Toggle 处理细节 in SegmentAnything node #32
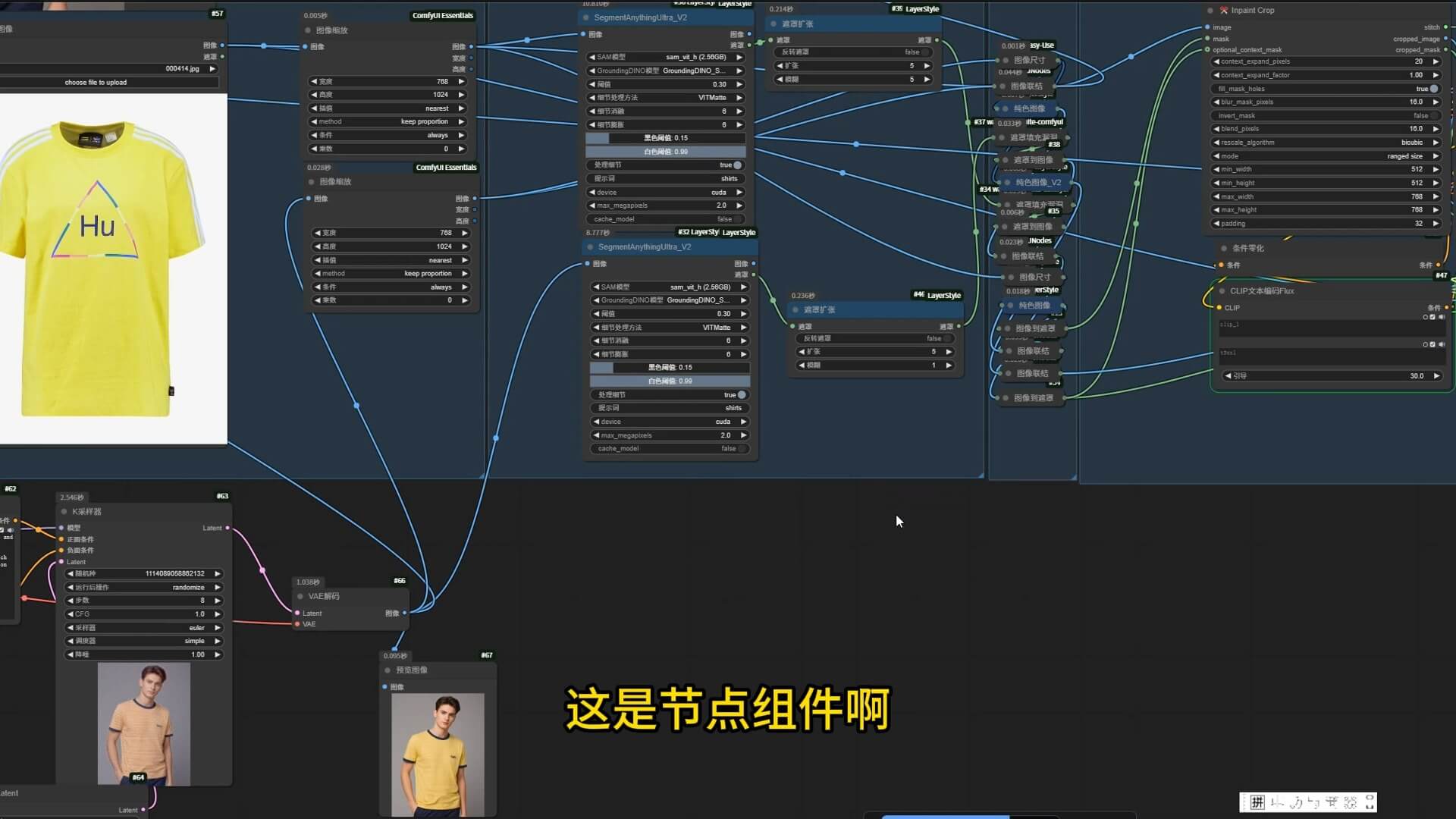The width and height of the screenshot is (1456, 819). click(x=670, y=395)
